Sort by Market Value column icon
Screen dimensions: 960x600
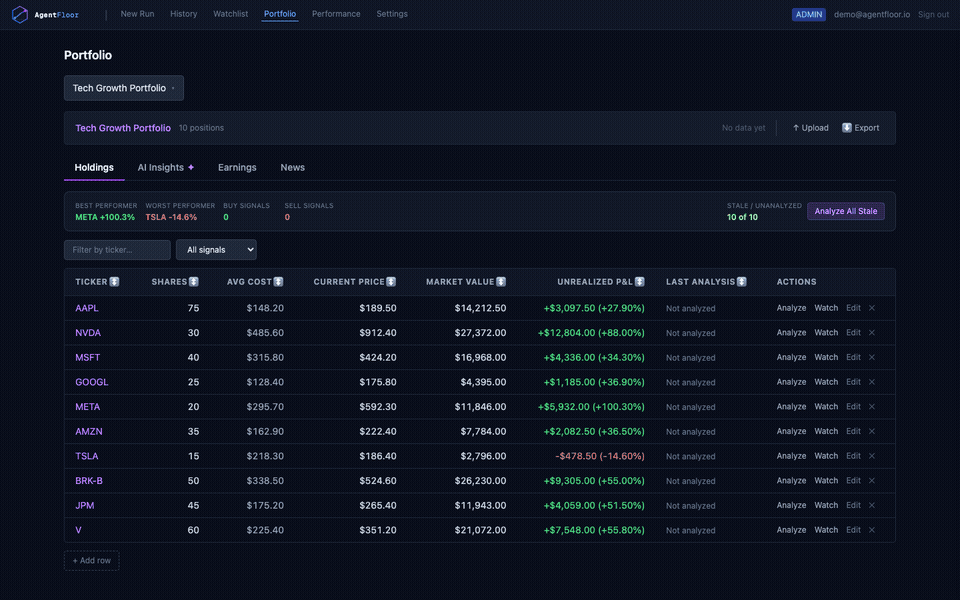coord(501,282)
